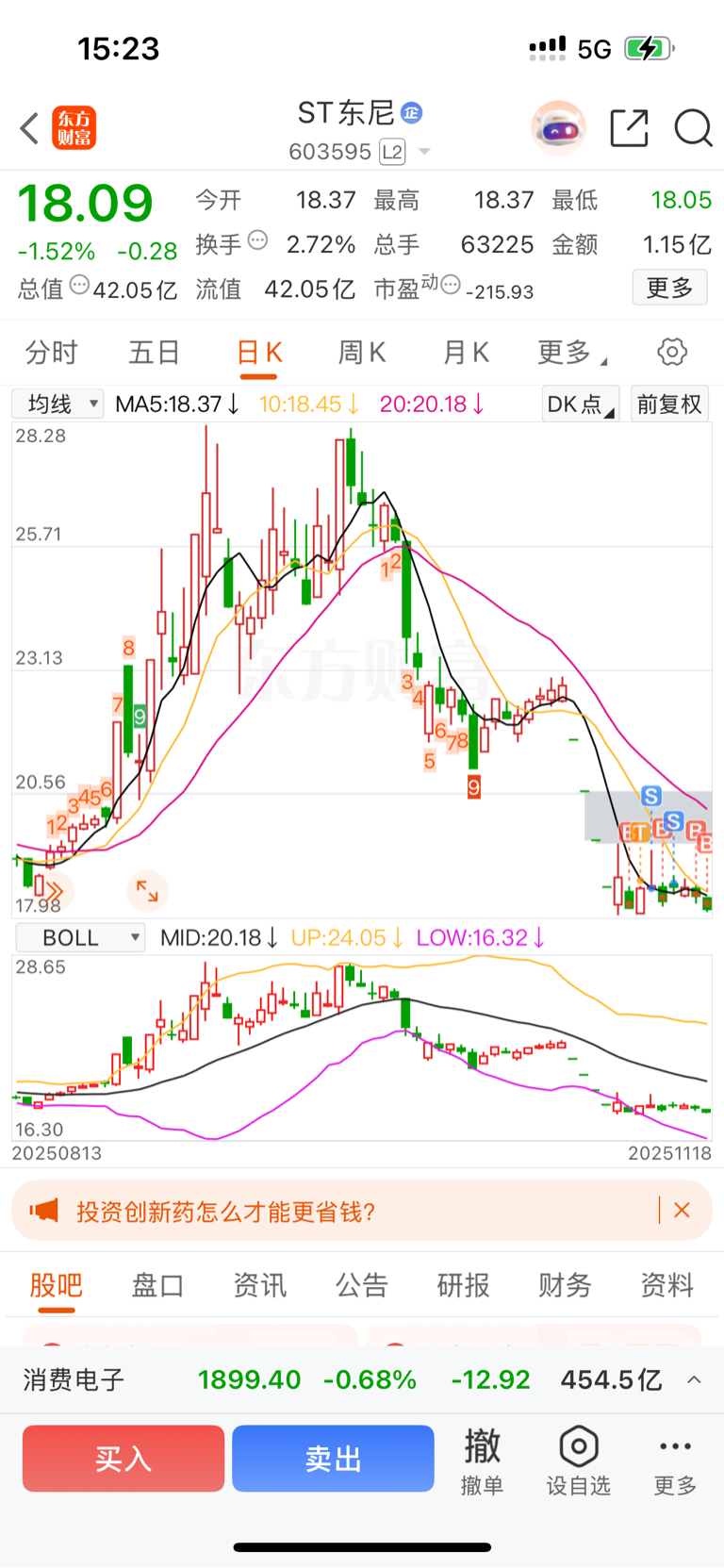The height and width of the screenshot is (1568, 724).
Task: Open chart settings gear icon
Action: click(x=672, y=352)
